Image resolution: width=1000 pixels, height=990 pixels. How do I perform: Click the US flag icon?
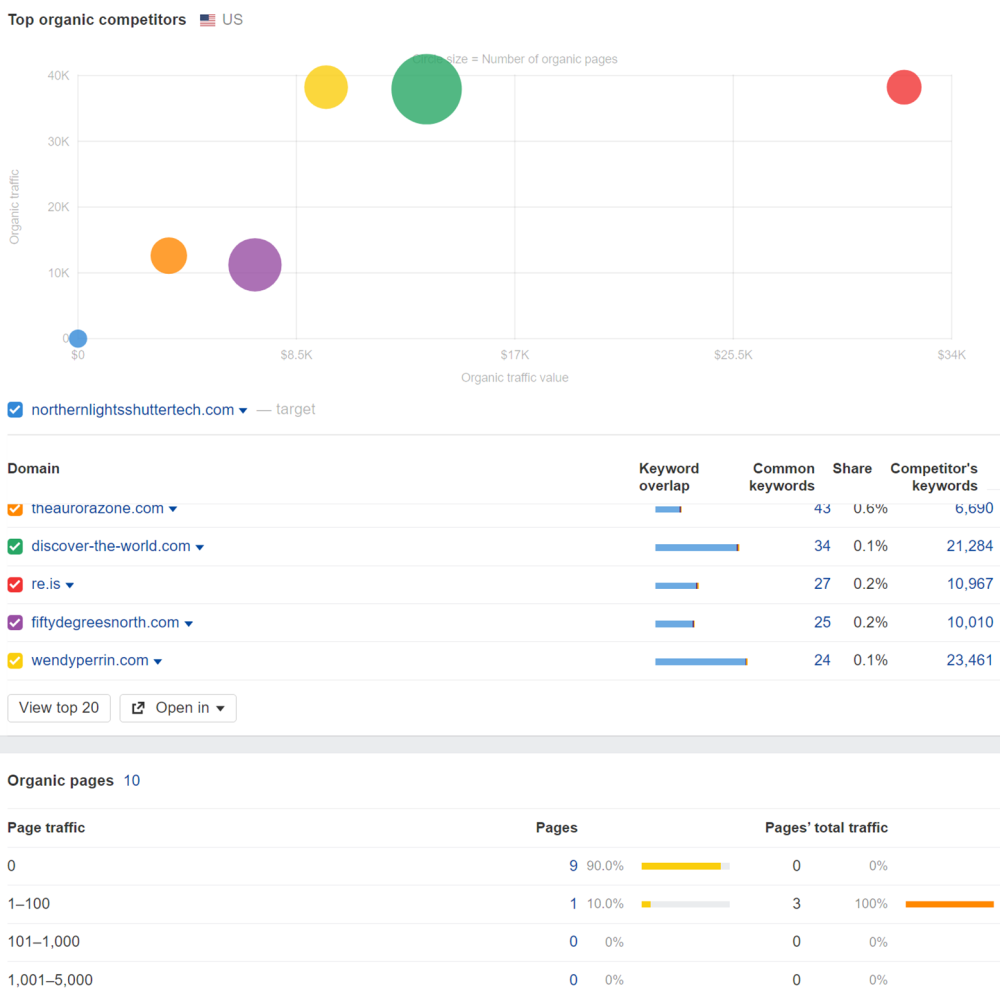click(208, 20)
